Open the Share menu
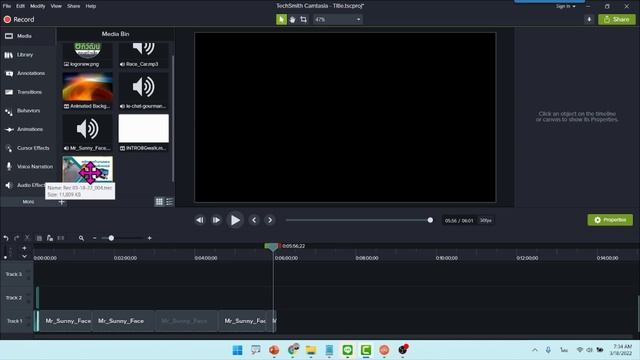640x360 pixels. pyautogui.click(x=73, y=6)
